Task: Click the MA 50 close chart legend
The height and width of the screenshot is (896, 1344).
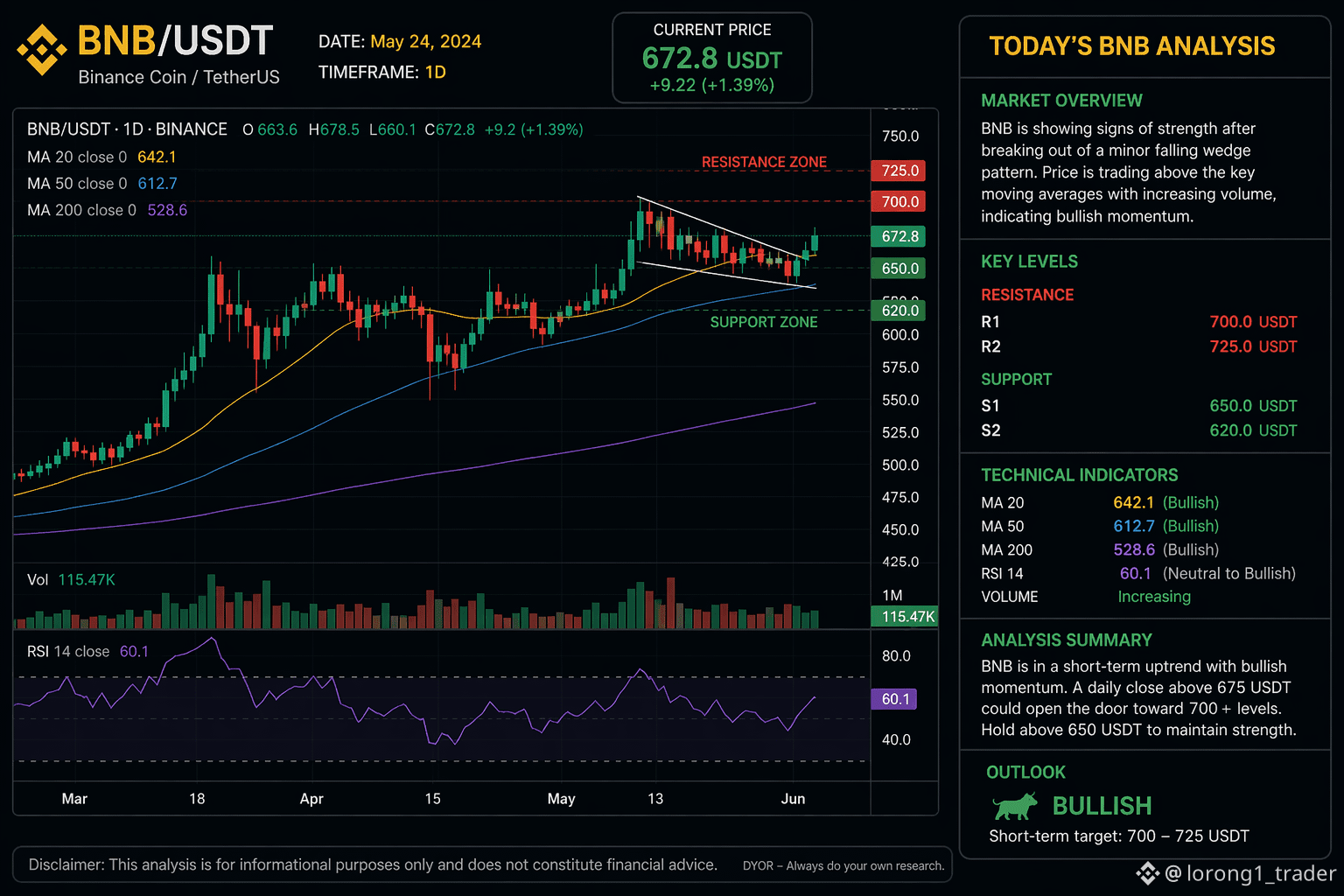Action: pyautogui.click(x=101, y=183)
